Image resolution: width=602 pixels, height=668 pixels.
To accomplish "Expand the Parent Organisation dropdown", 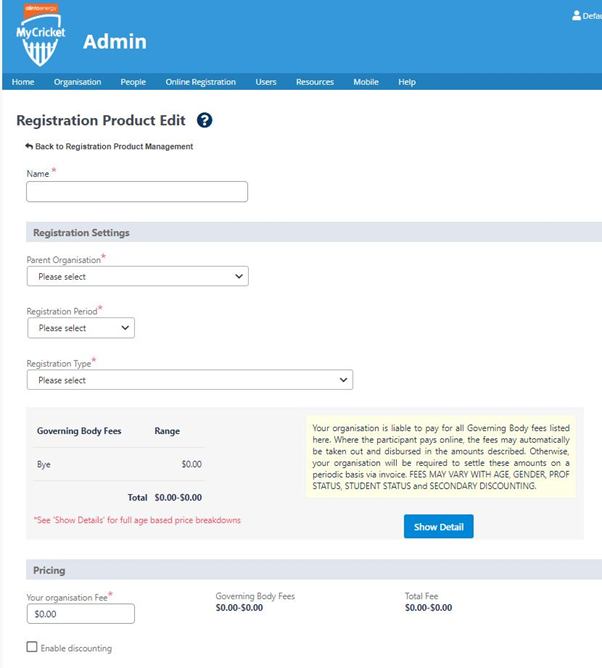I will tap(138, 276).
